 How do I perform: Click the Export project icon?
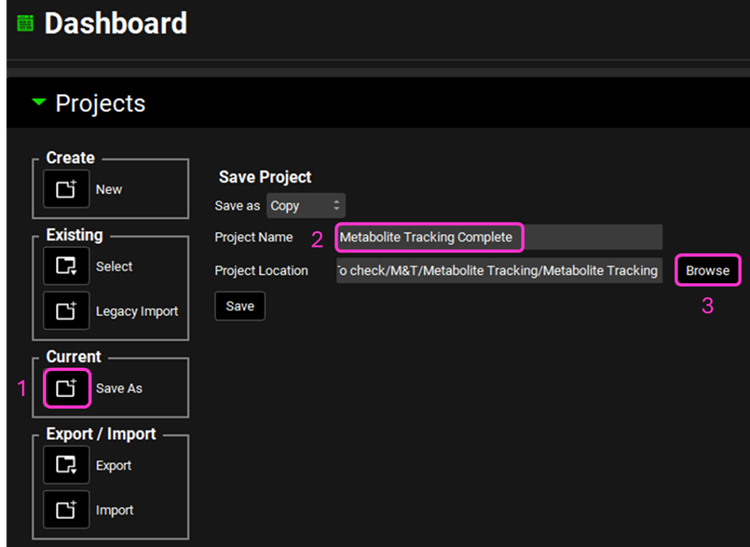click(x=66, y=465)
